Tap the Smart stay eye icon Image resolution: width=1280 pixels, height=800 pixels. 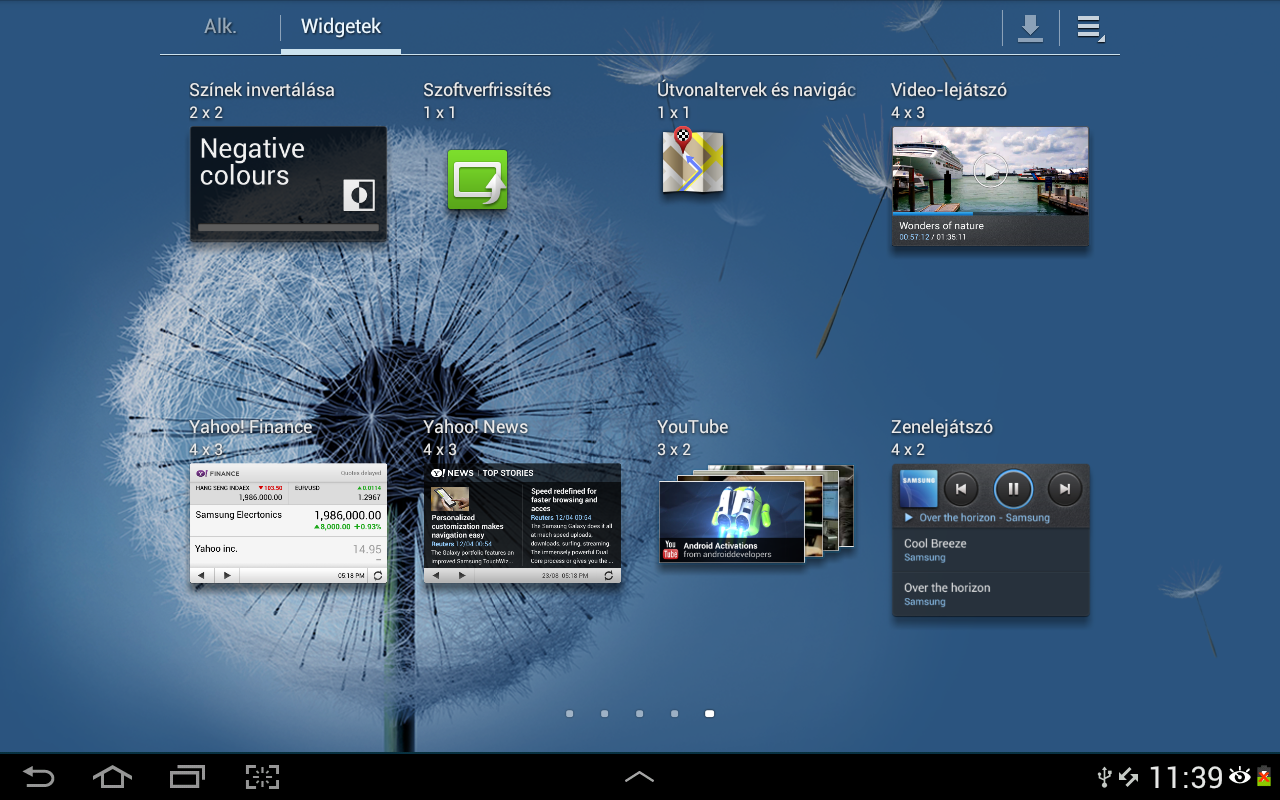(1240, 776)
